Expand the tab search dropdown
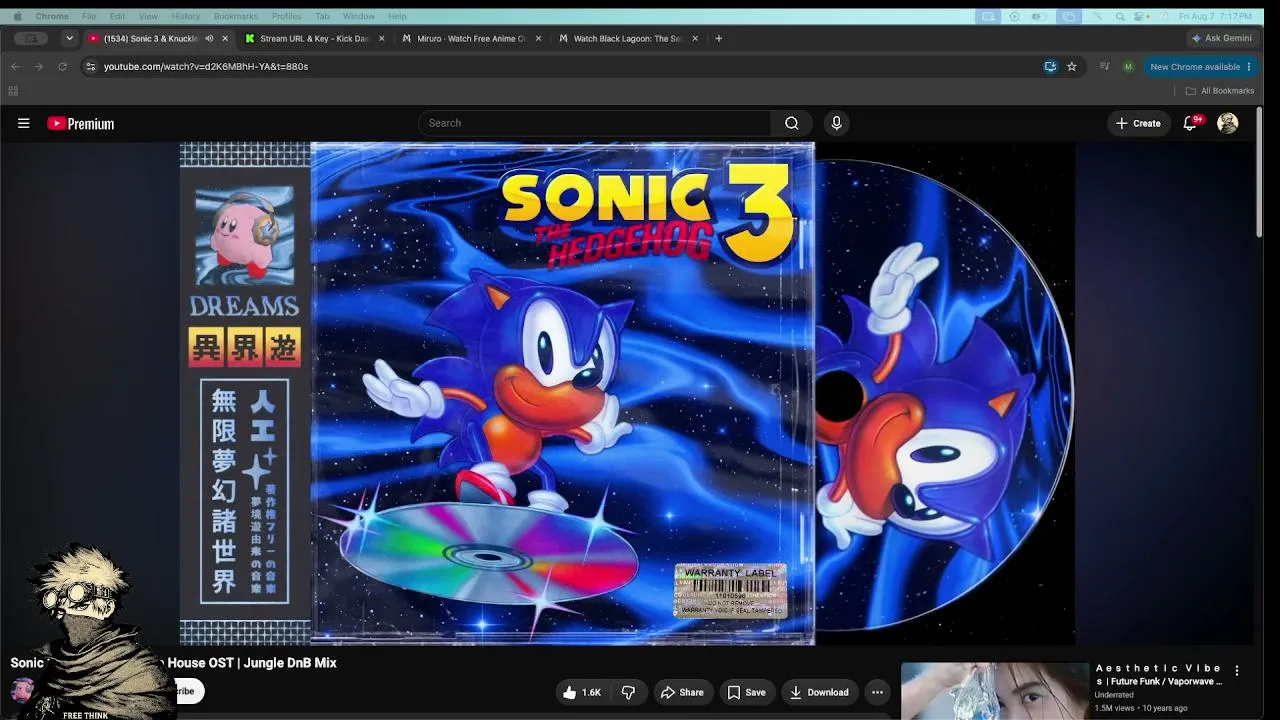 tap(69, 38)
